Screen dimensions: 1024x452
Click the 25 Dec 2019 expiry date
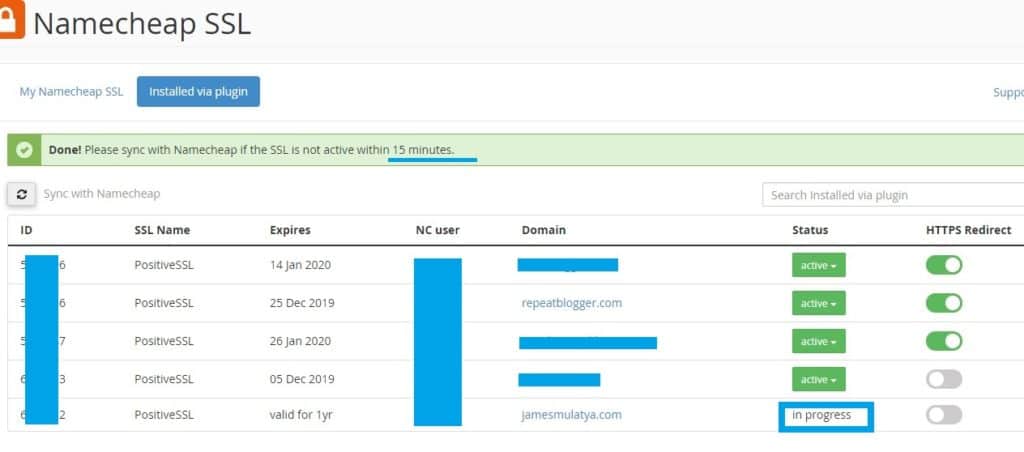302,303
